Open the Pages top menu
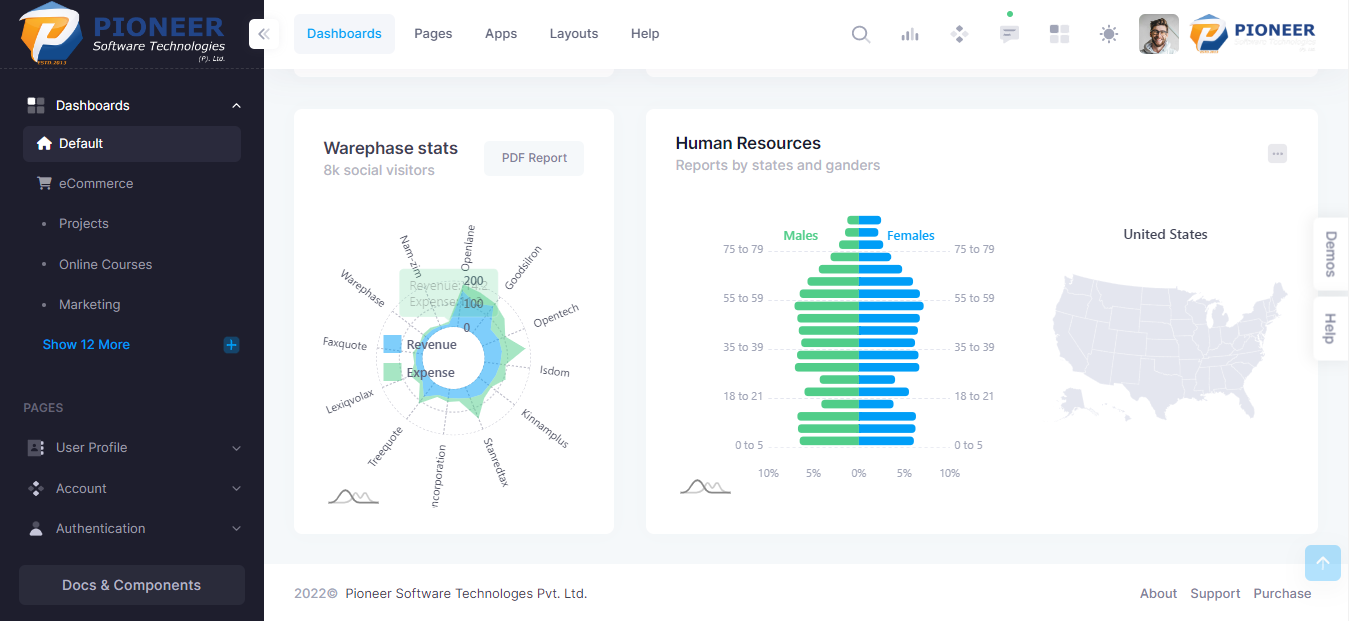Screen dimensions: 1349x621 [433, 34]
